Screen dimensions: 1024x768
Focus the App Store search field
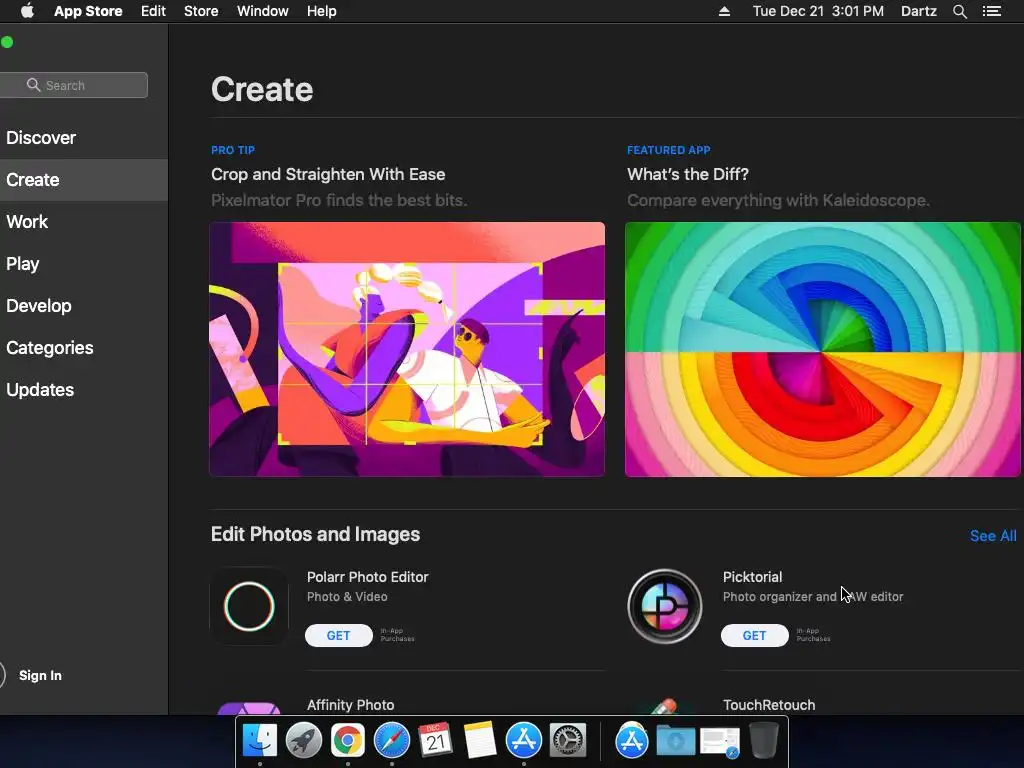[x=74, y=85]
